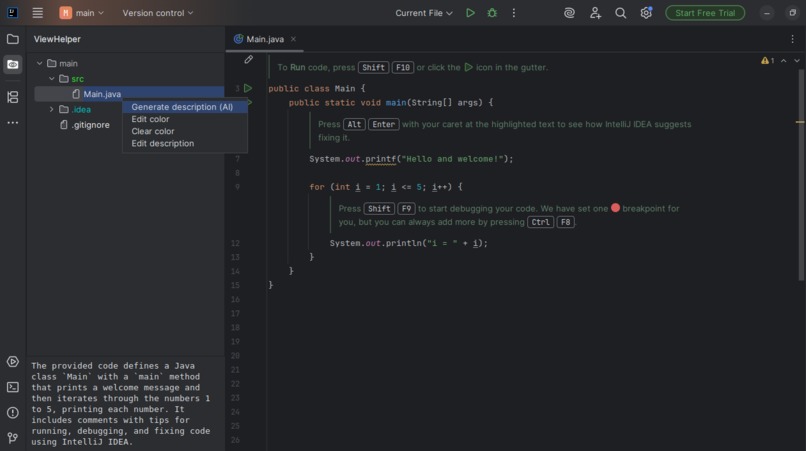Close the Main.java editor tab
Viewport: 806px width, 451px height.
coord(293,39)
